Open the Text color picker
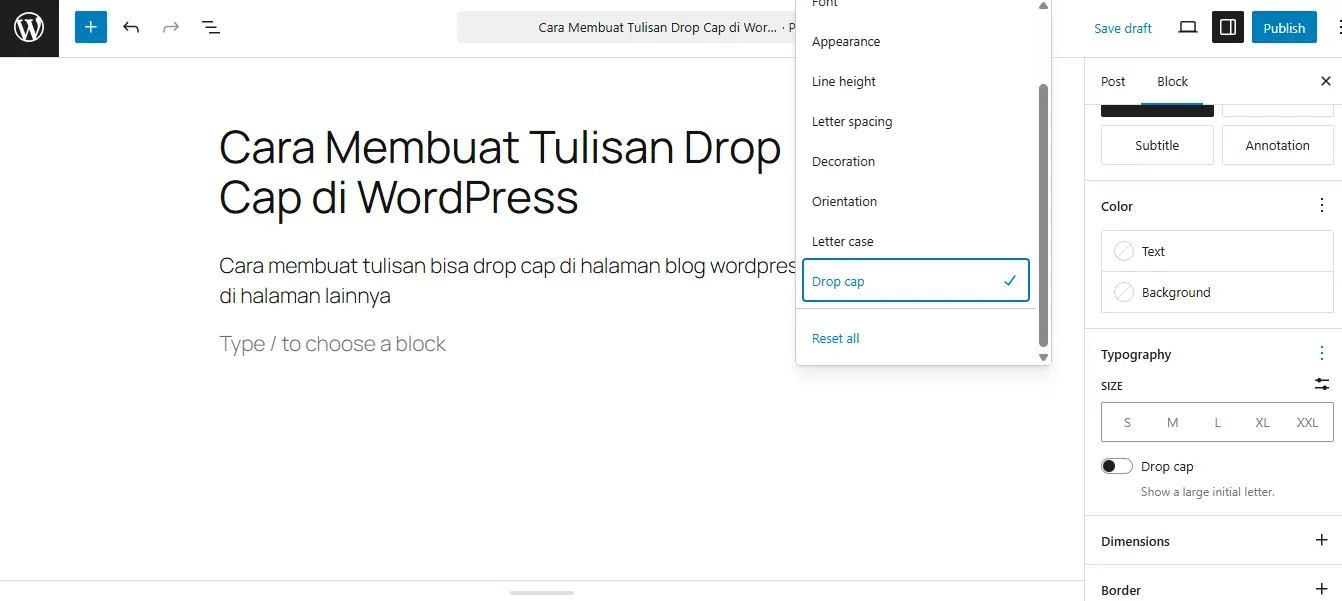The height and width of the screenshot is (601, 1342). tap(1217, 251)
